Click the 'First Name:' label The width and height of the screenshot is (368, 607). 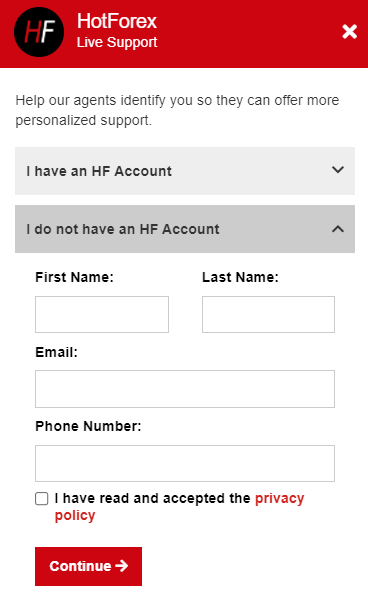pos(74,277)
